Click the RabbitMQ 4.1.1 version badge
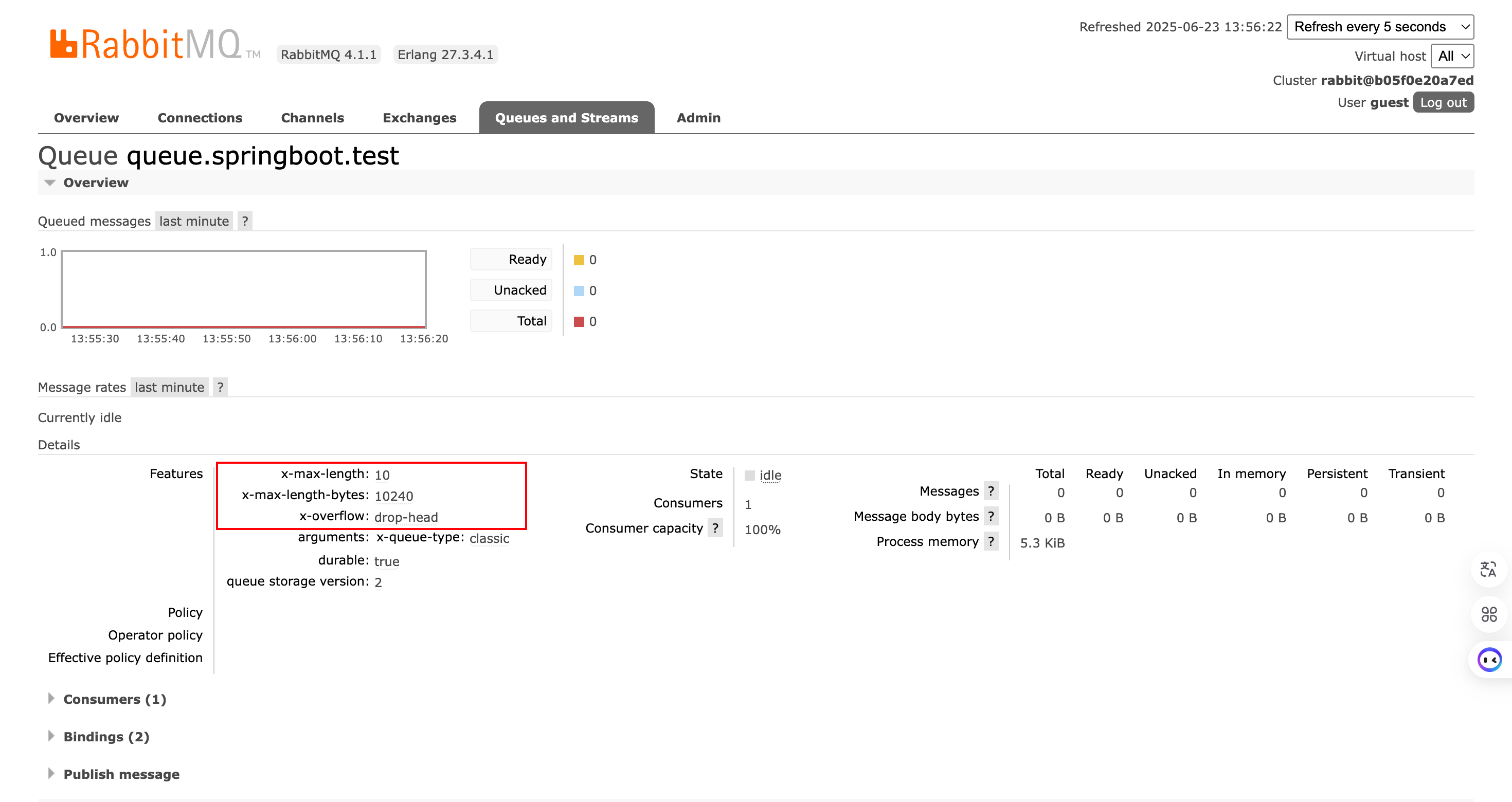The height and width of the screenshot is (802, 1512). [x=329, y=54]
